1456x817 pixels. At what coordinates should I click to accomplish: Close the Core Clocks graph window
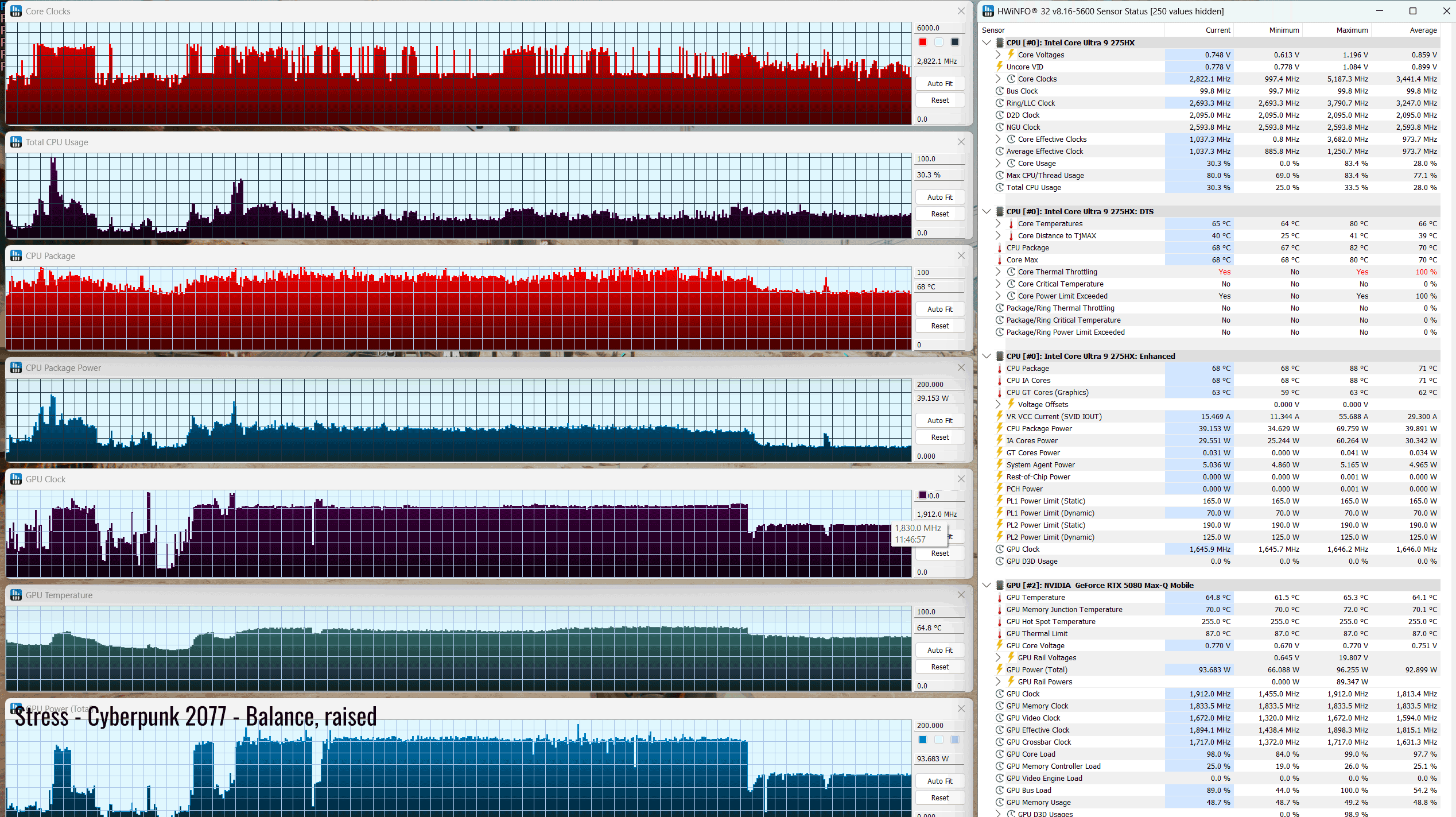pyautogui.click(x=961, y=11)
